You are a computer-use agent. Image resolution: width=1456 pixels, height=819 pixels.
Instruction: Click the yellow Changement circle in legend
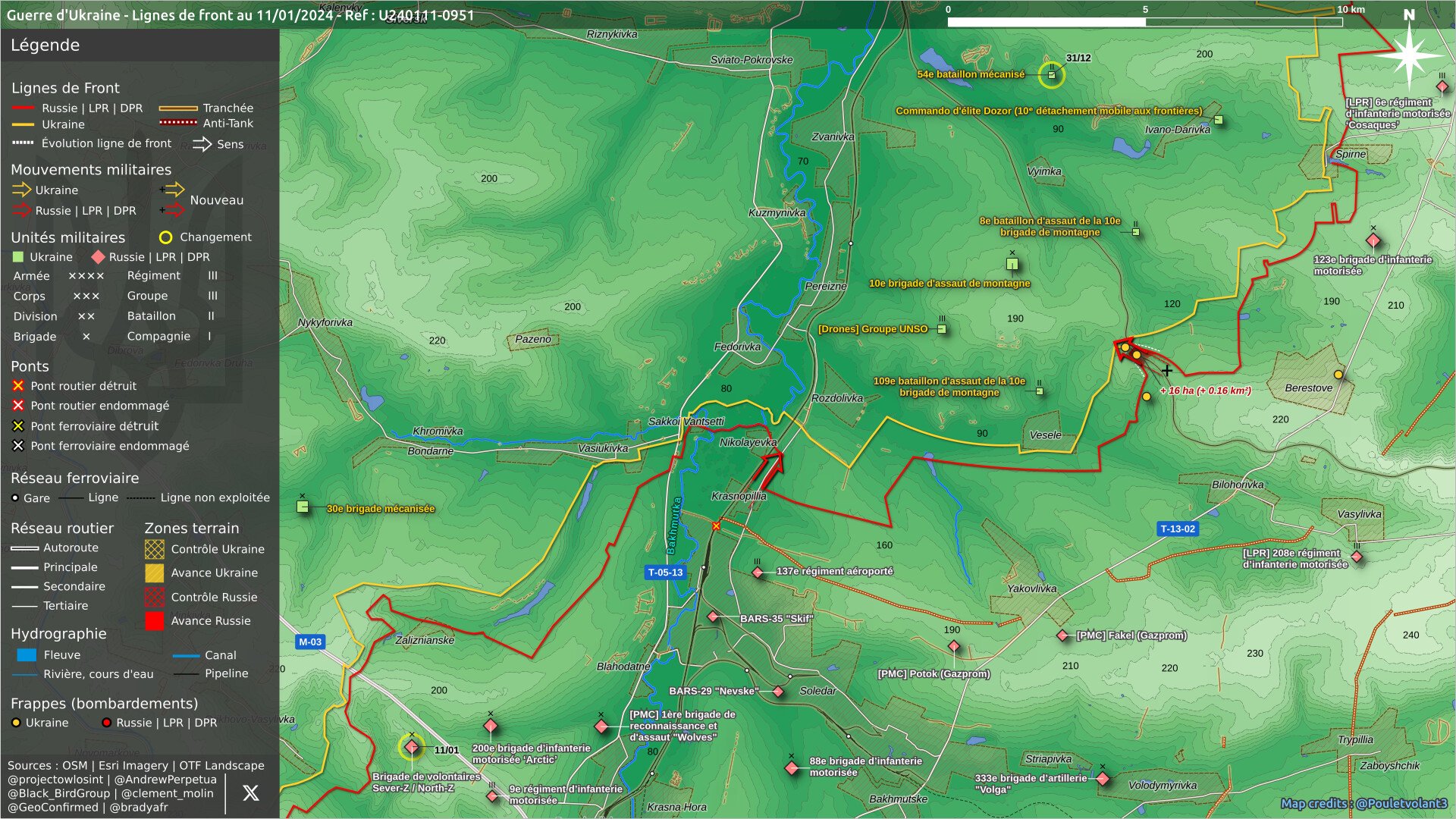point(165,237)
